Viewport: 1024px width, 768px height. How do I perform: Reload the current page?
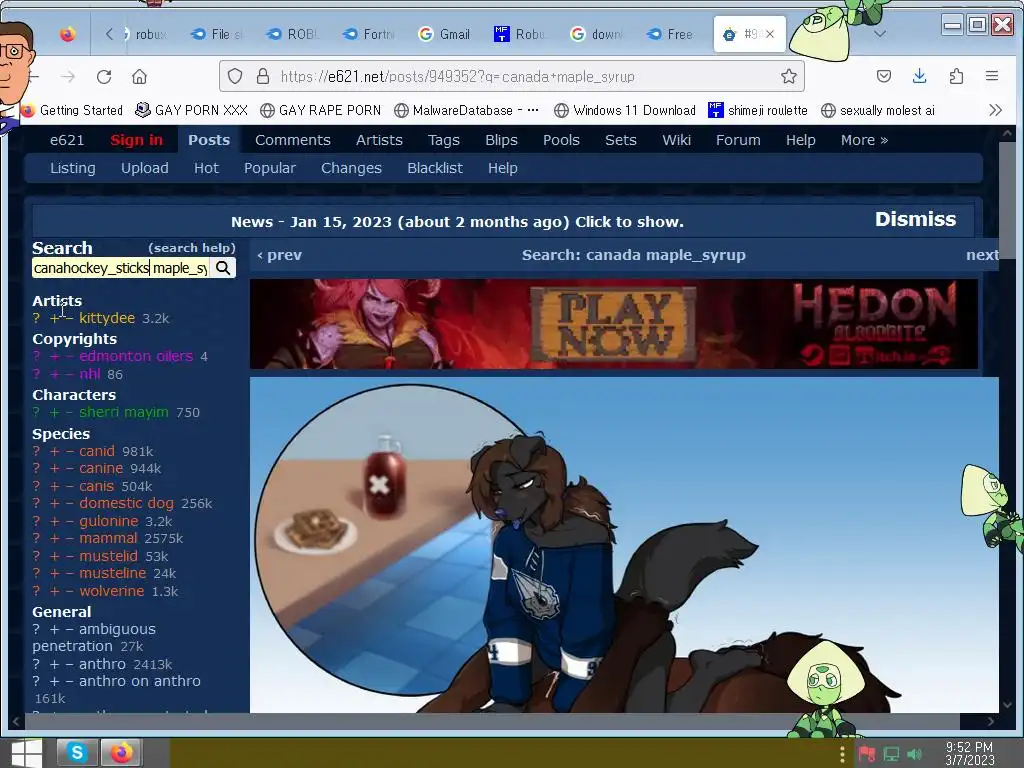pyautogui.click(x=104, y=76)
